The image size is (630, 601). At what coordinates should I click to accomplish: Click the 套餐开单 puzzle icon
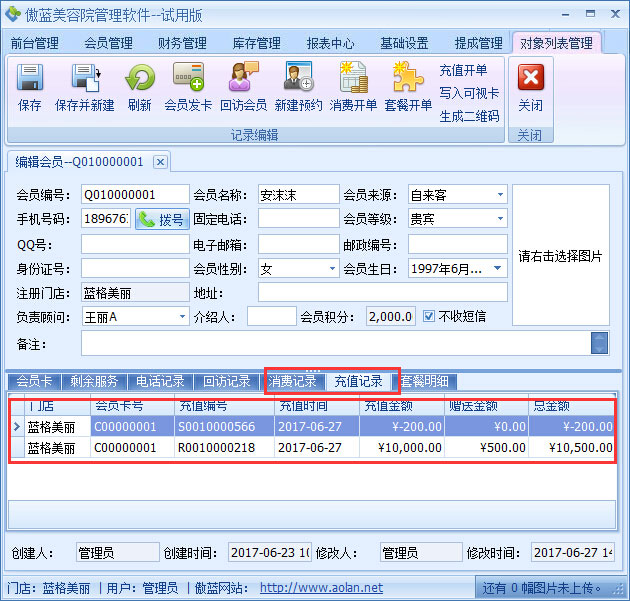pyautogui.click(x=408, y=79)
